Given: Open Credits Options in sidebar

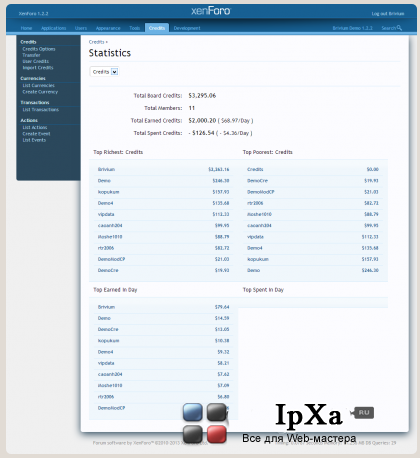Looking at the screenshot, I should tap(39, 49).
